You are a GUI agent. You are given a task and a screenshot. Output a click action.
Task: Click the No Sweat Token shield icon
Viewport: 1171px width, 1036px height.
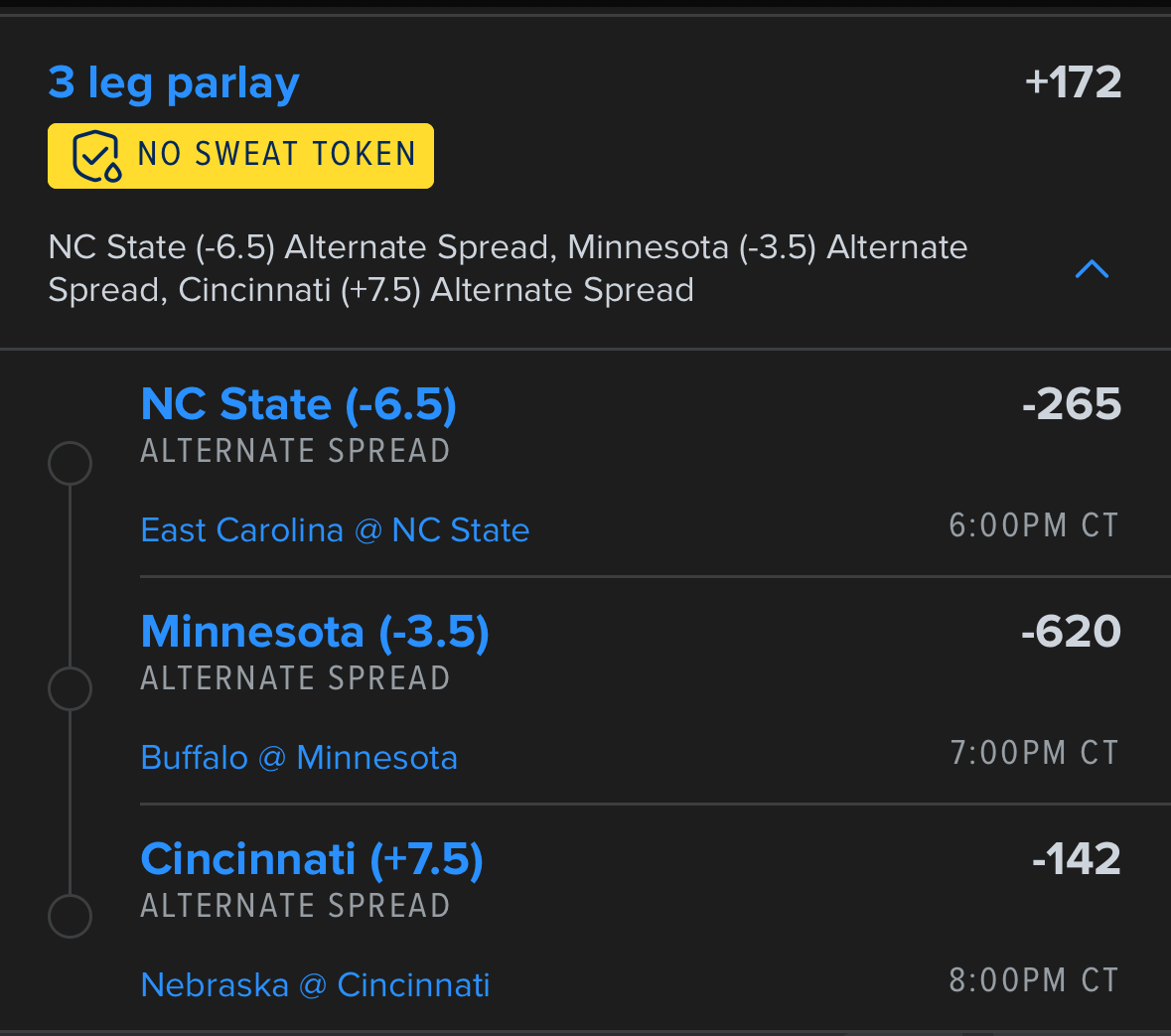96,156
